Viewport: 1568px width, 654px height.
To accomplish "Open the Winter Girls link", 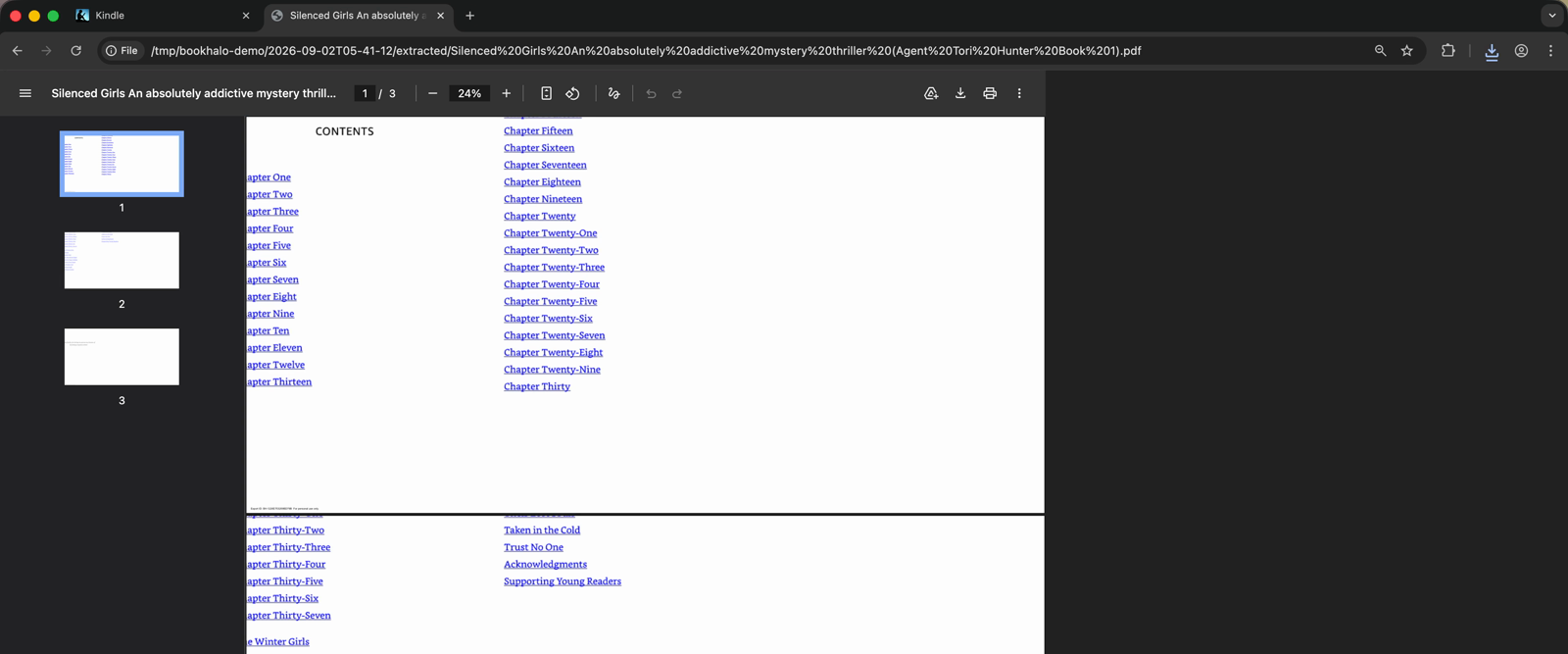I will (278, 642).
